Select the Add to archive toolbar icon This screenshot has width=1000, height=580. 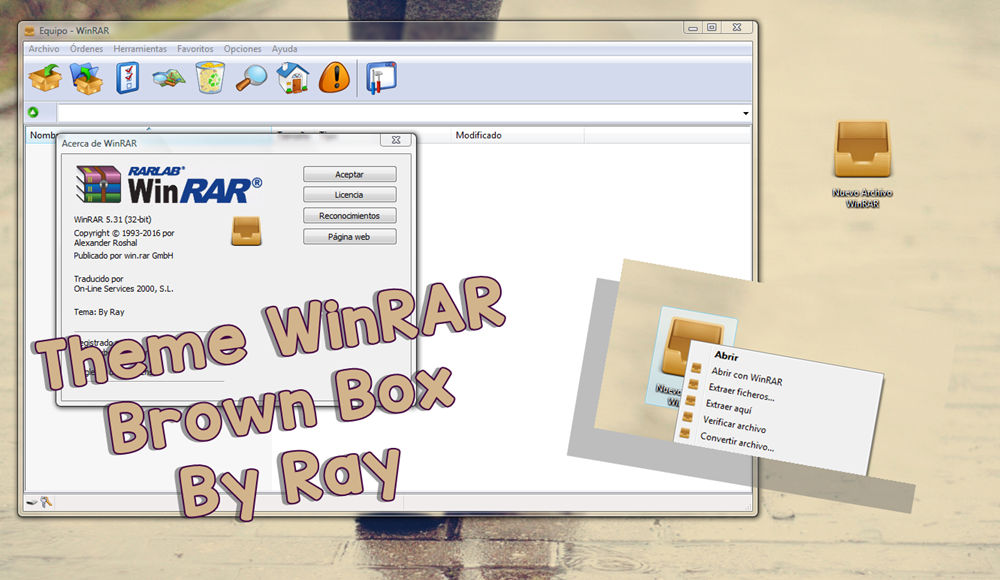[45, 78]
